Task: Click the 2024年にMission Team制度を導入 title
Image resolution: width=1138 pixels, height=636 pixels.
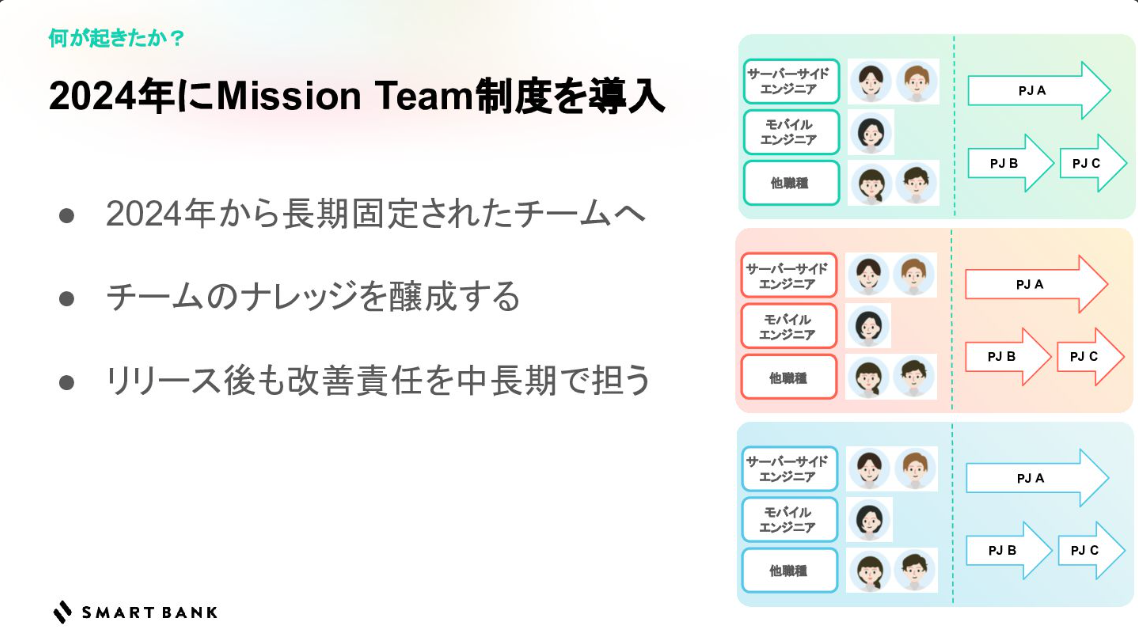Action: click(x=356, y=97)
